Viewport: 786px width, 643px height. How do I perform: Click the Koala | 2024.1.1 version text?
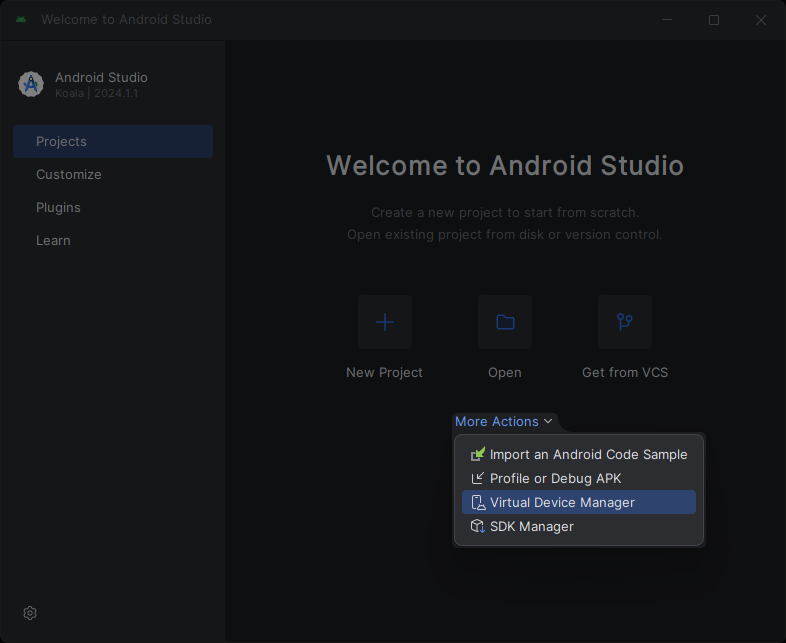click(x=97, y=93)
